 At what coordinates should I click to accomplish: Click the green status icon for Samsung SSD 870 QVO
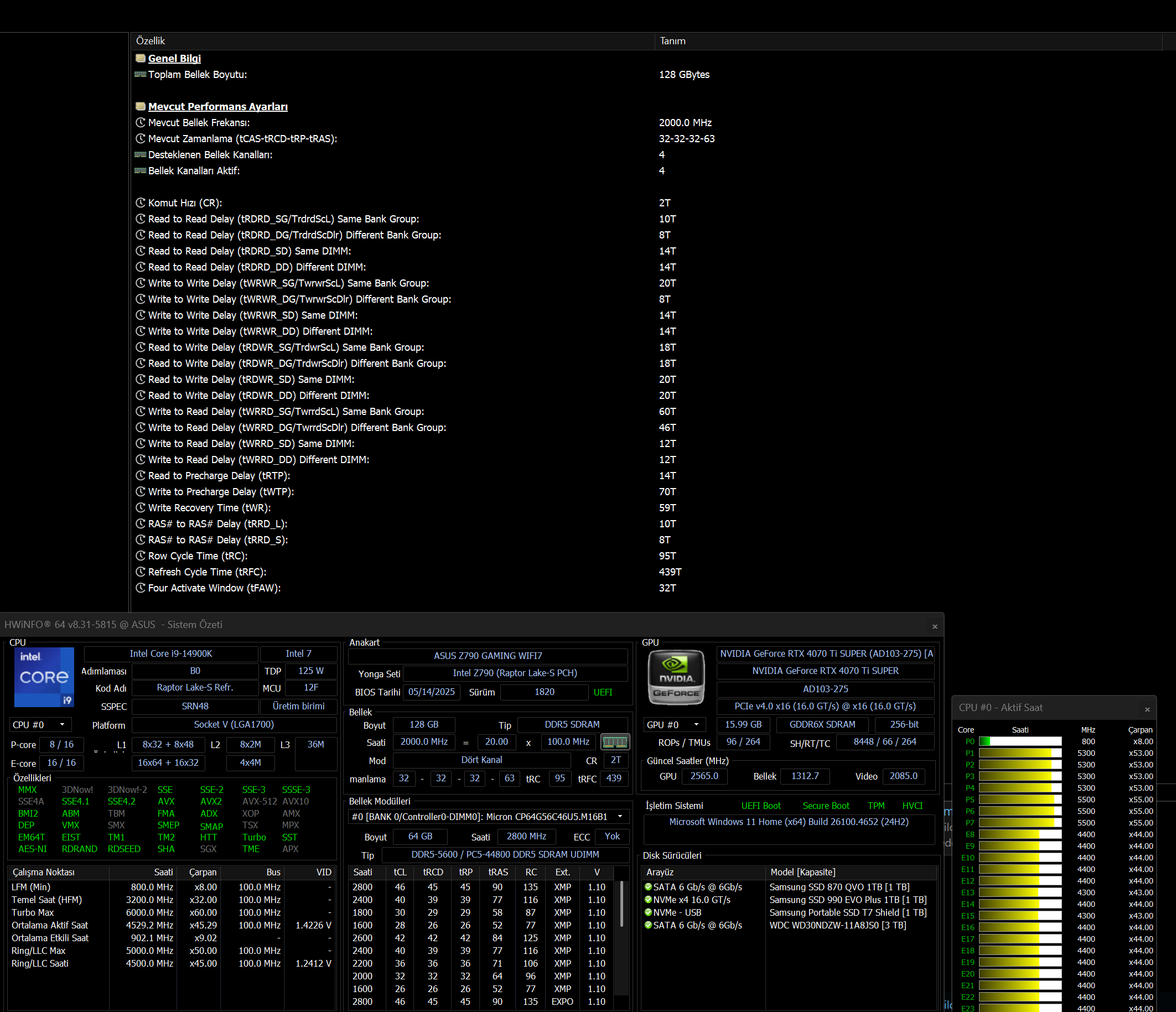tap(648, 887)
